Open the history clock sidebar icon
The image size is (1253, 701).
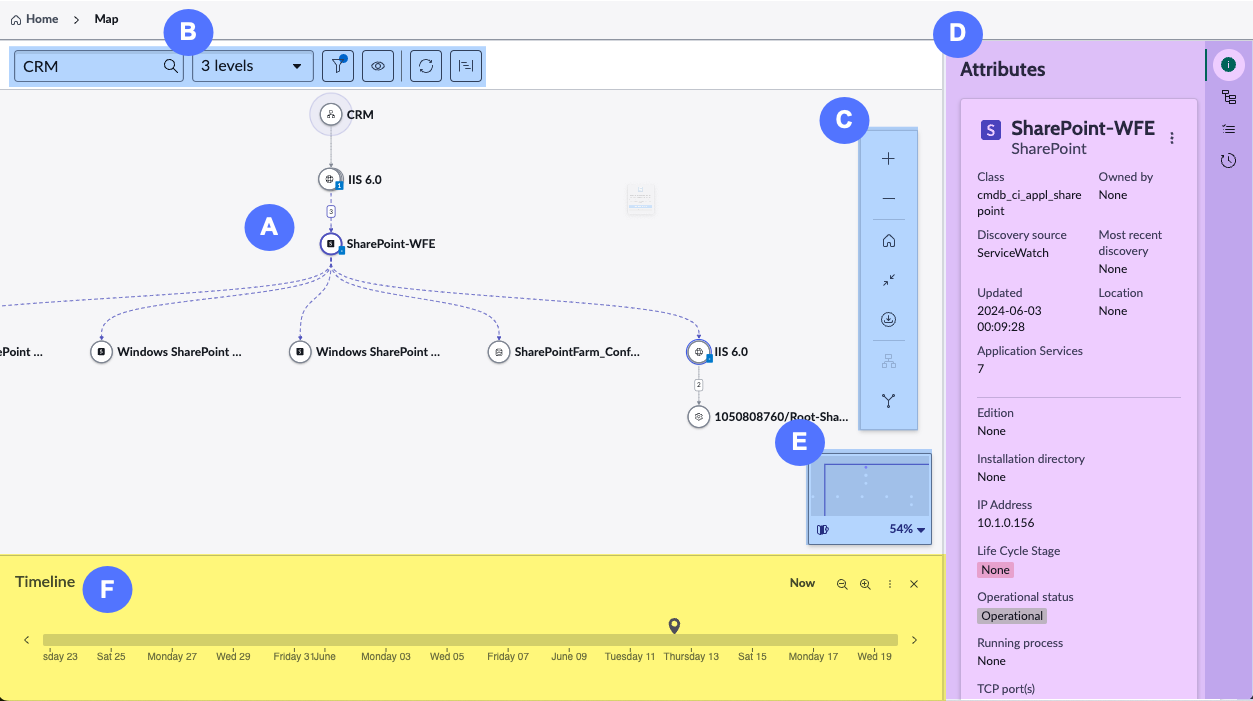(x=1229, y=160)
